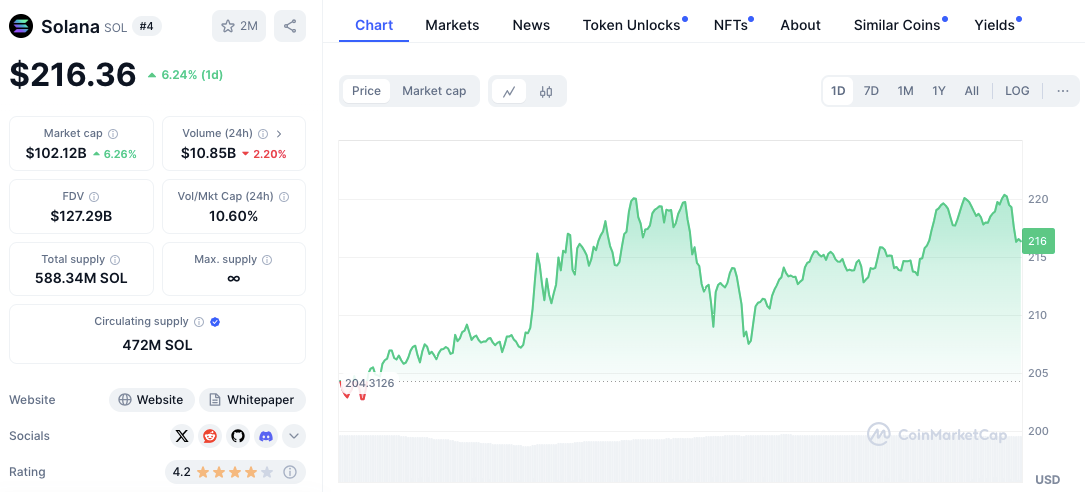The width and height of the screenshot is (1085, 492).
Task: Toggle LOG scale on chart
Action: (x=1016, y=91)
